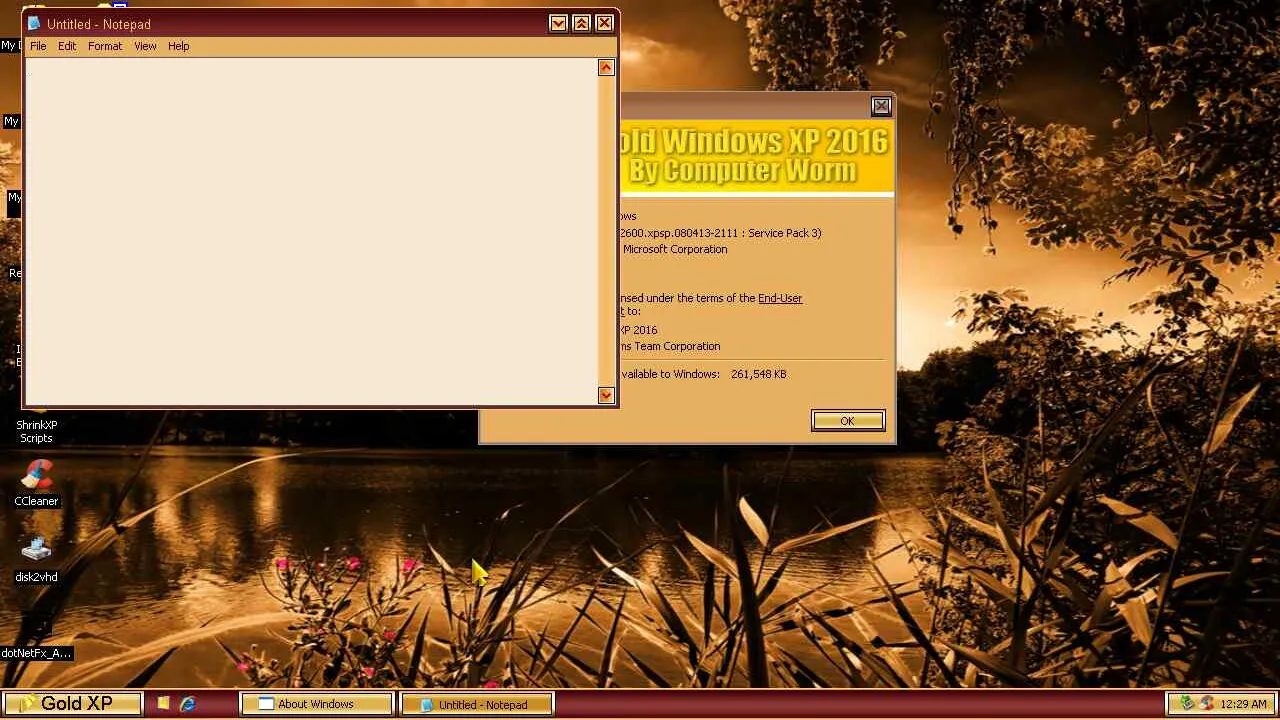Screen dimensions: 1280x720
Task: Click the Microsoft Corporation copyright text
Action: [675, 249]
